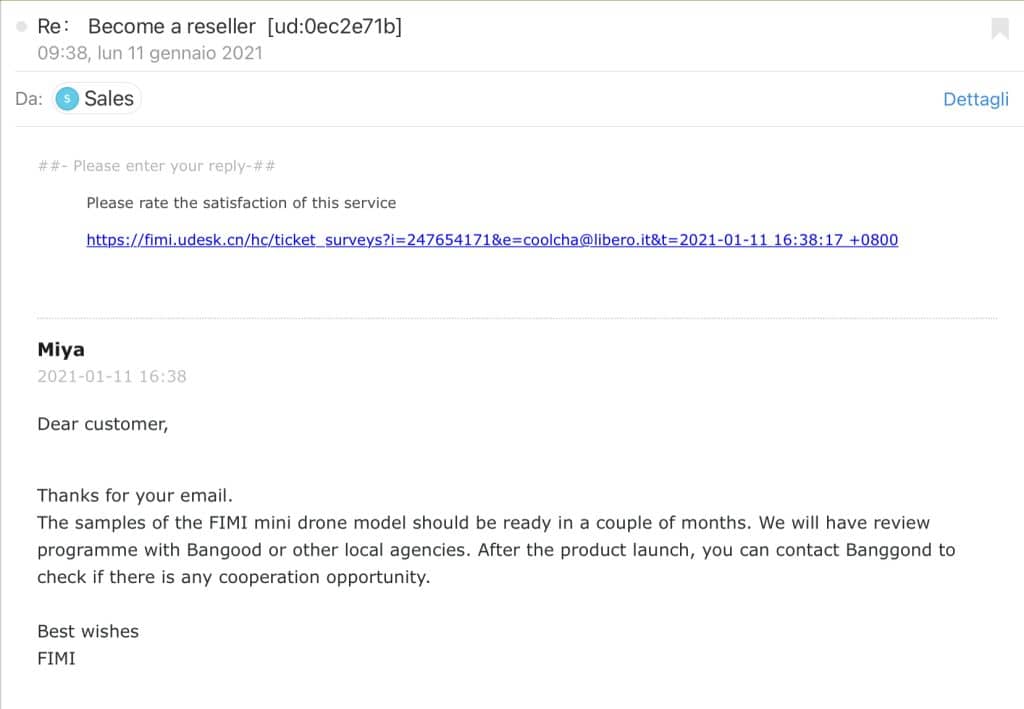This screenshot has height=709, width=1024.
Task: Click the 'Da:' sender label
Action: click(x=29, y=99)
